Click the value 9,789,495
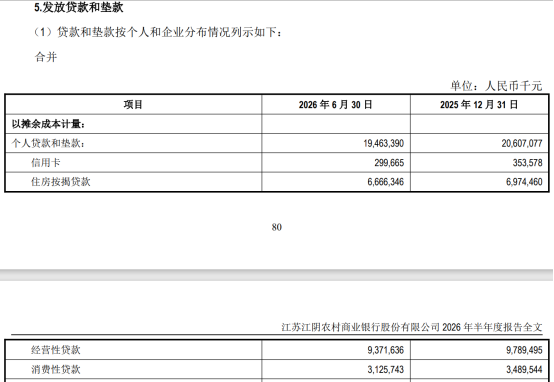Image resolution: width=554 pixels, height=382 pixels. pyautogui.click(x=524, y=350)
